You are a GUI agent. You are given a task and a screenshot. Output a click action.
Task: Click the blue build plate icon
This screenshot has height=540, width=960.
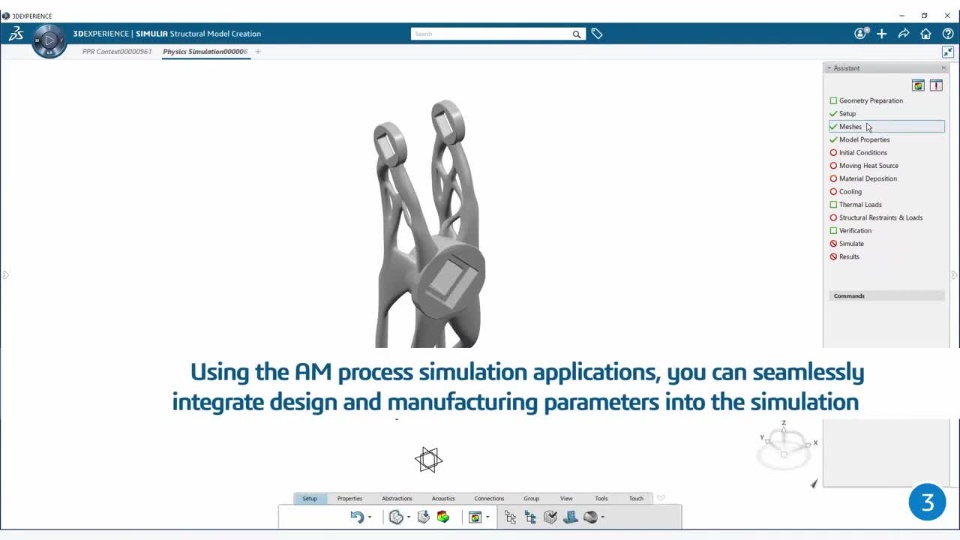[571, 517]
